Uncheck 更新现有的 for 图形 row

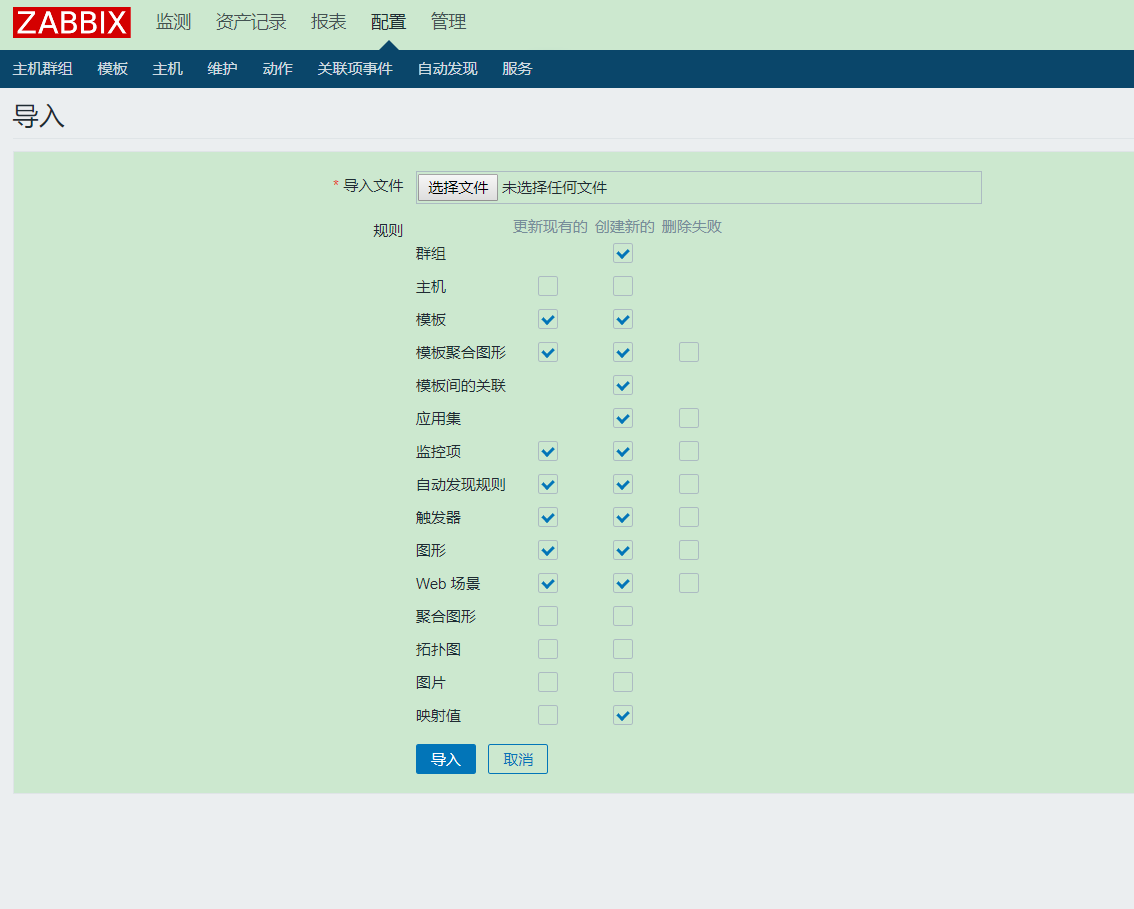[x=548, y=550]
